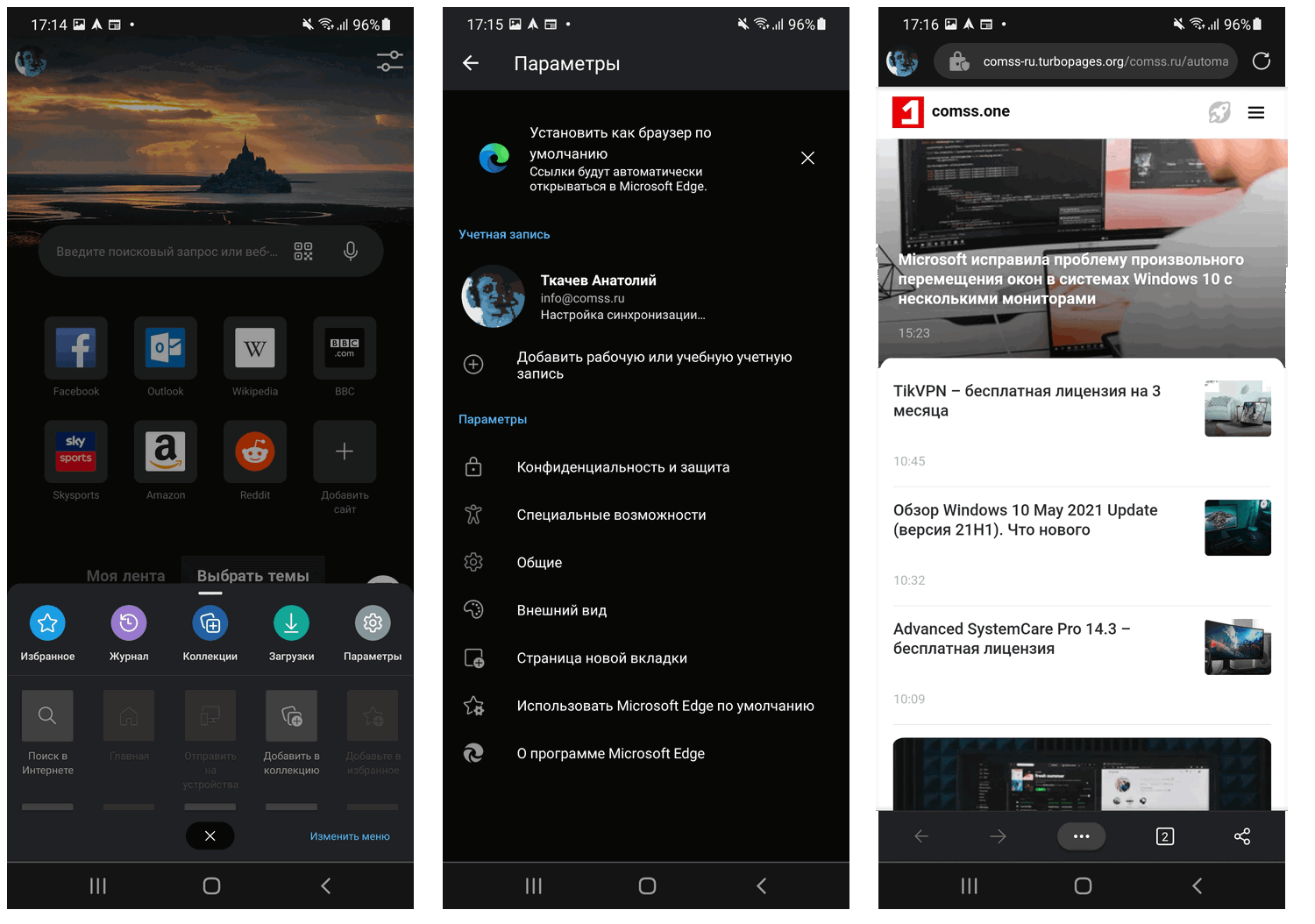This screenshot has height=924, width=1315.
Task: Tap the rocket icon on comss.one header
Action: click(1219, 112)
